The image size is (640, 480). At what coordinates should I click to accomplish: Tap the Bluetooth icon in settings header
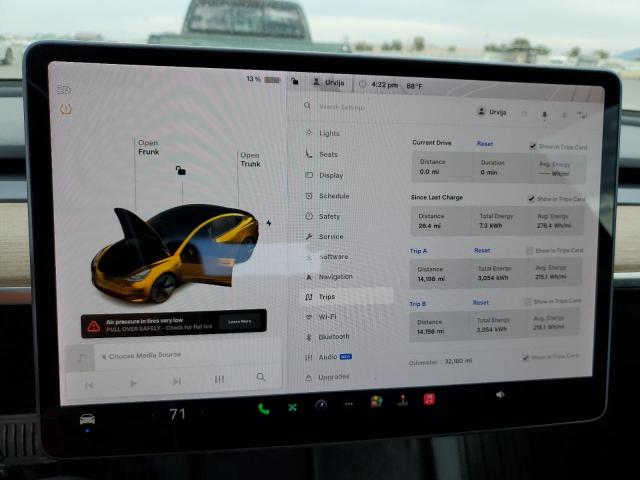click(x=564, y=115)
